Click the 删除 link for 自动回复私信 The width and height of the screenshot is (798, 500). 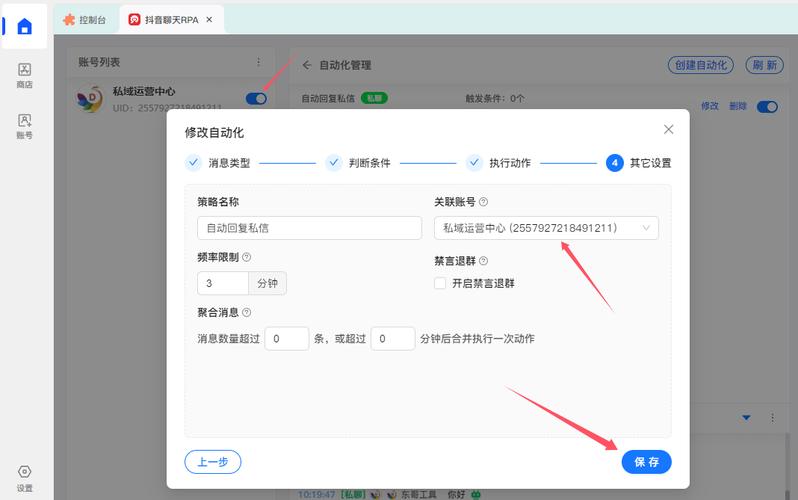(x=737, y=106)
